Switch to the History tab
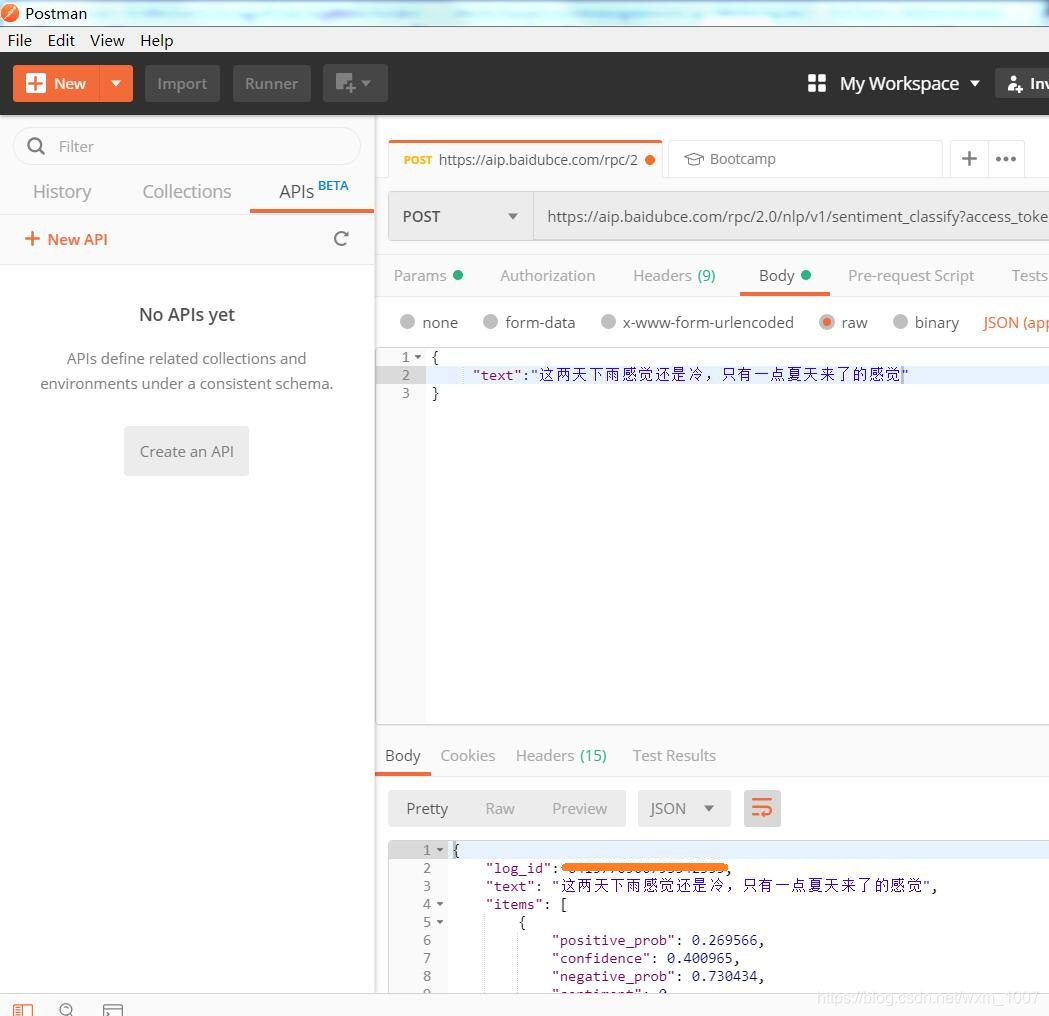 (62, 192)
